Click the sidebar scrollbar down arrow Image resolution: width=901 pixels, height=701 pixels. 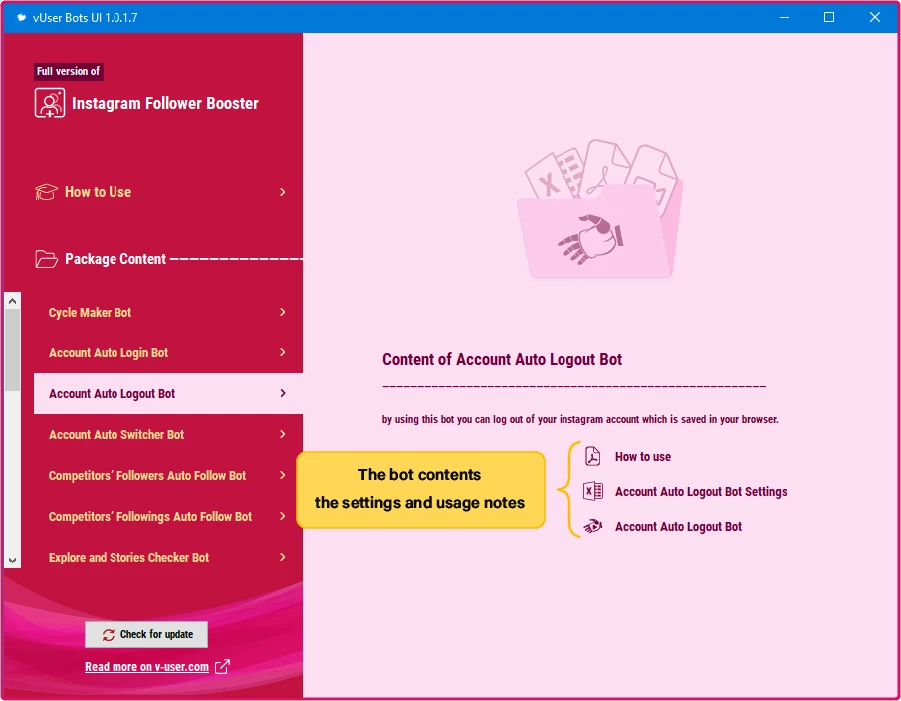[13, 560]
